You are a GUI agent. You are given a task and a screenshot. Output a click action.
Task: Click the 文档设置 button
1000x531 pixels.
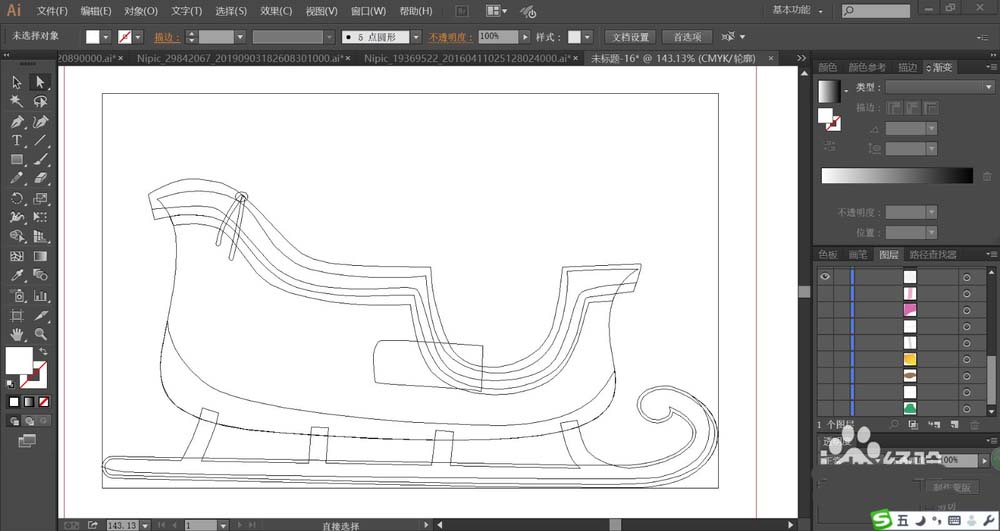[x=630, y=37]
